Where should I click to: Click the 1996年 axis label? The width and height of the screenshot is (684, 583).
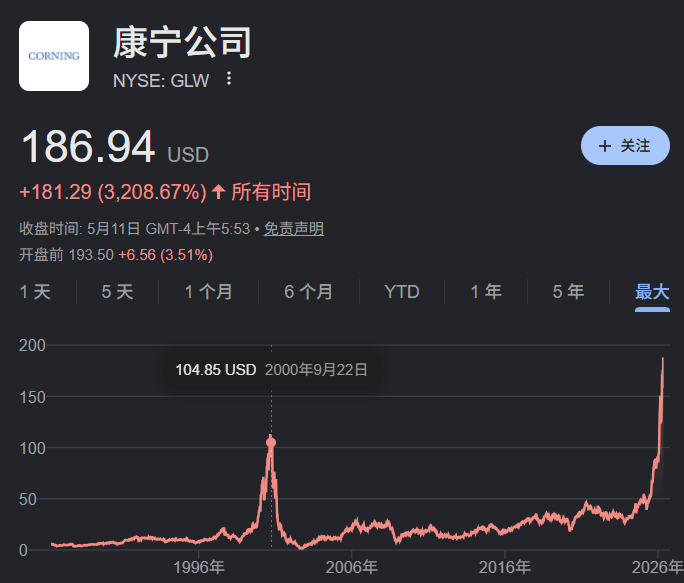pyautogui.click(x=199, y=567)
